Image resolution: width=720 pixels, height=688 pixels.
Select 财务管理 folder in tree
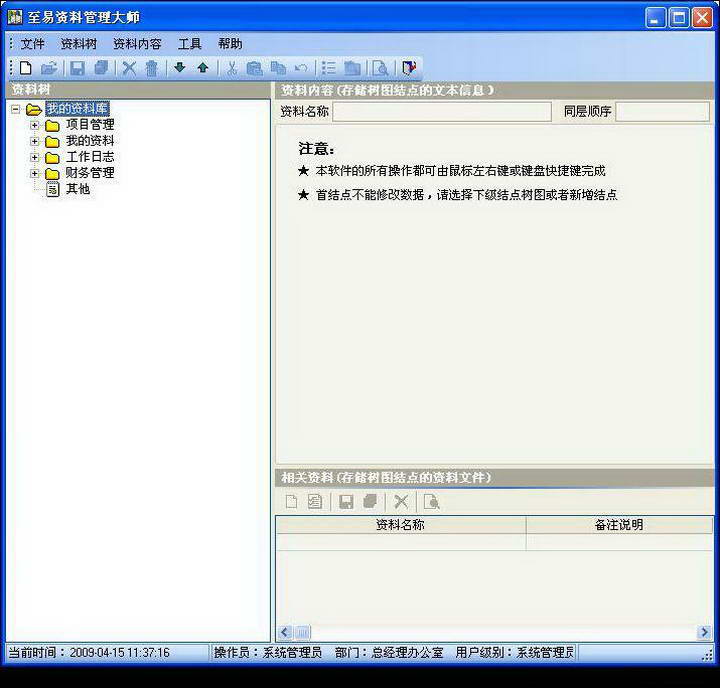[x=90, y=173]
